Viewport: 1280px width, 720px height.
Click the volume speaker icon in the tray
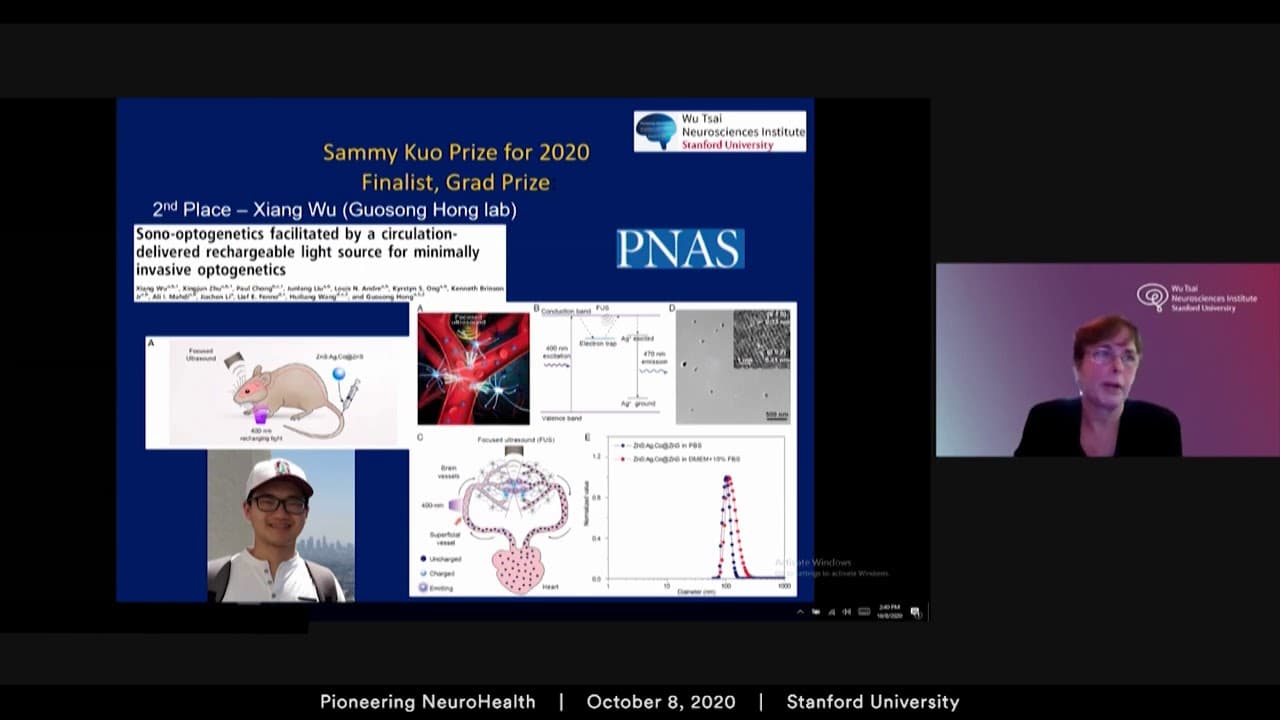tap(847, 612)
